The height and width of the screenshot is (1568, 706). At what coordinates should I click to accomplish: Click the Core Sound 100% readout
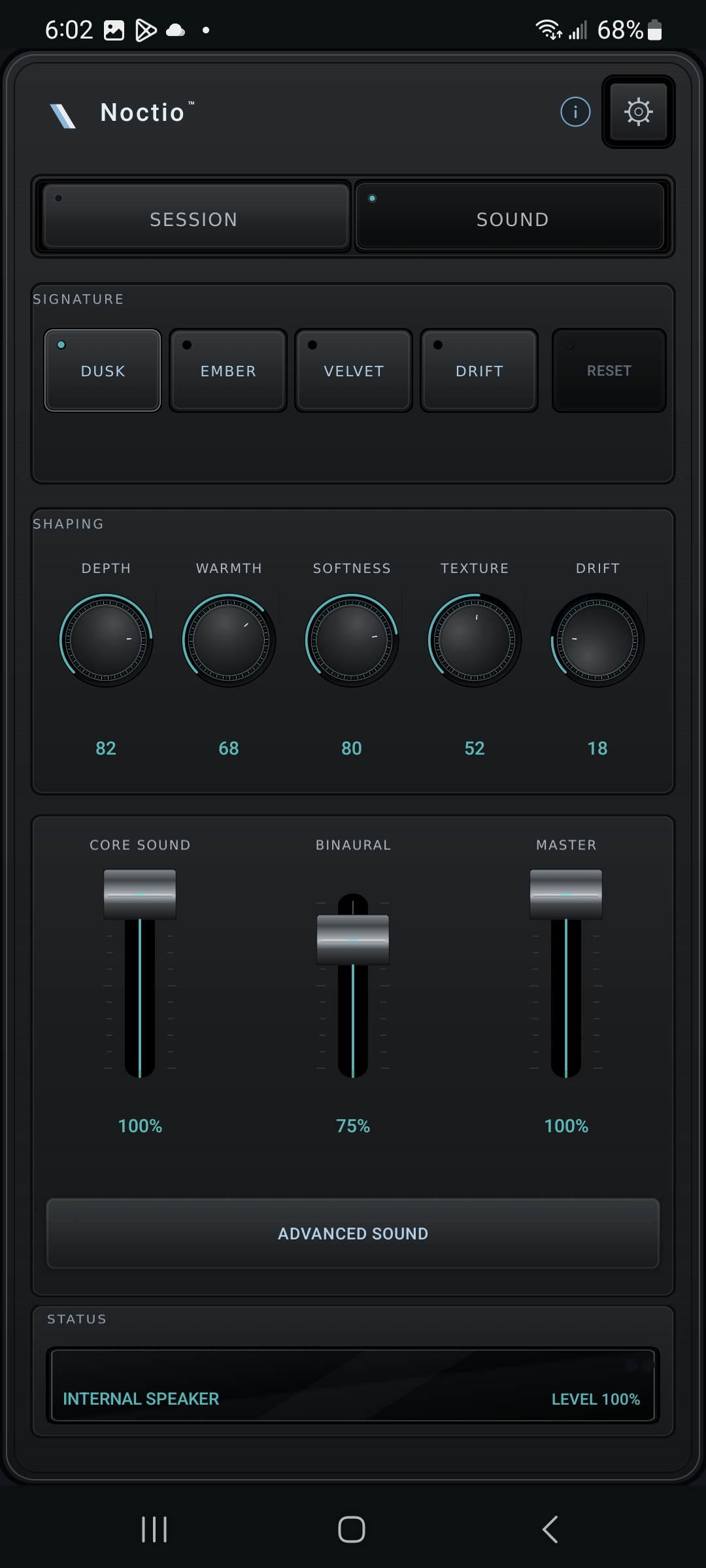[140, 1126]
